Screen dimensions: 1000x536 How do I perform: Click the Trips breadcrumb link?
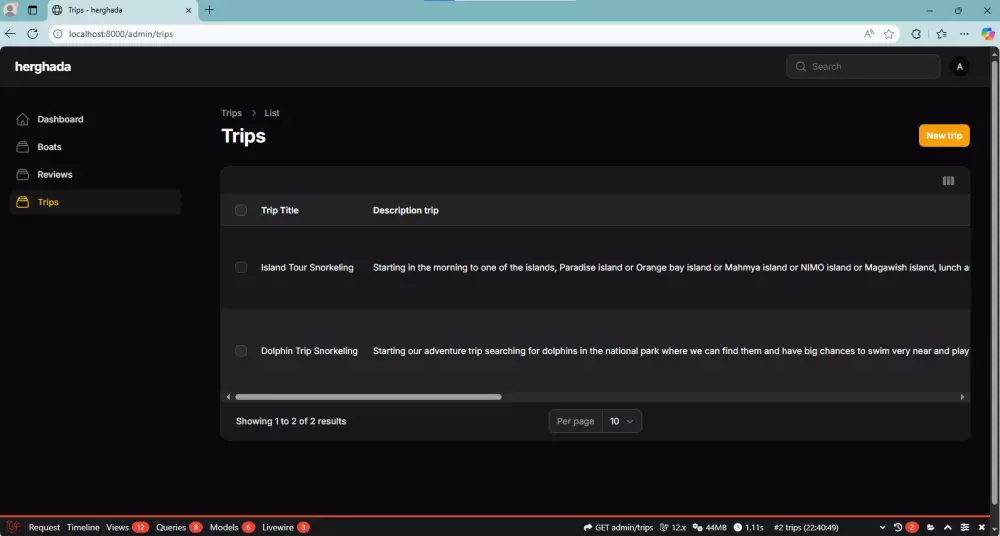(232, 113)
